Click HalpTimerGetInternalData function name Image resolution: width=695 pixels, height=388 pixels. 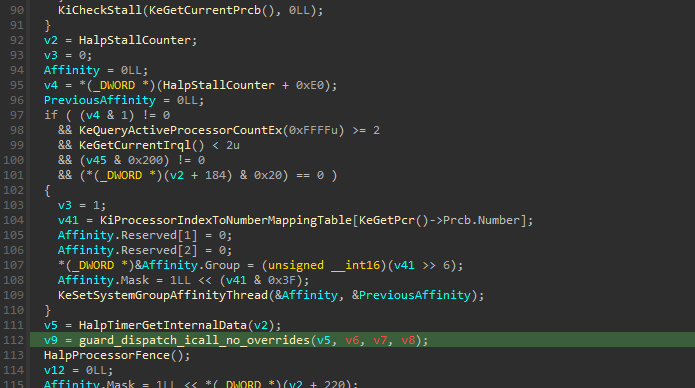(x=163, y=325)
